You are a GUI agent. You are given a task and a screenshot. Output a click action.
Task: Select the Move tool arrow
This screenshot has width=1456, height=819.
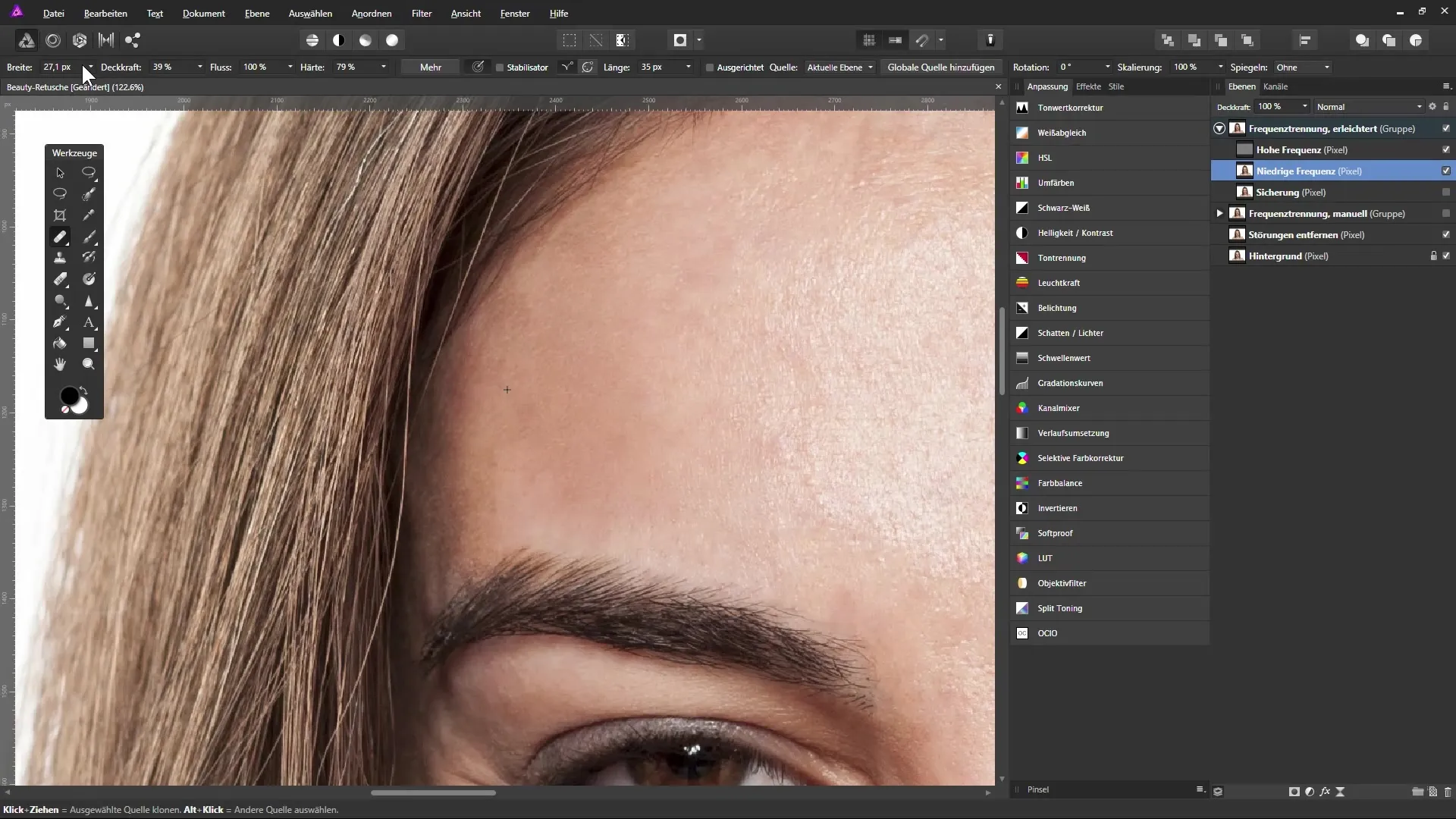[60, 173]
